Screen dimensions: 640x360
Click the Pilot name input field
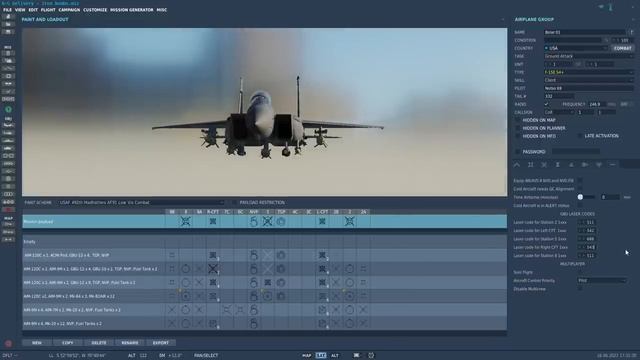[x=588, y=88]
